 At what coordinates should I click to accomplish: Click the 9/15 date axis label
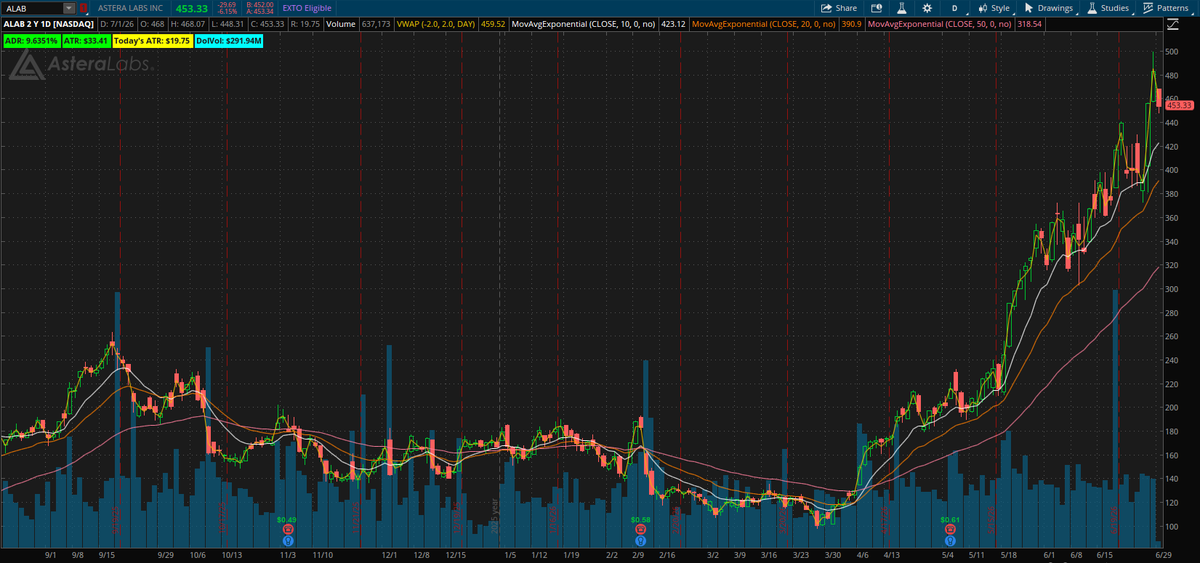(108, 554)
